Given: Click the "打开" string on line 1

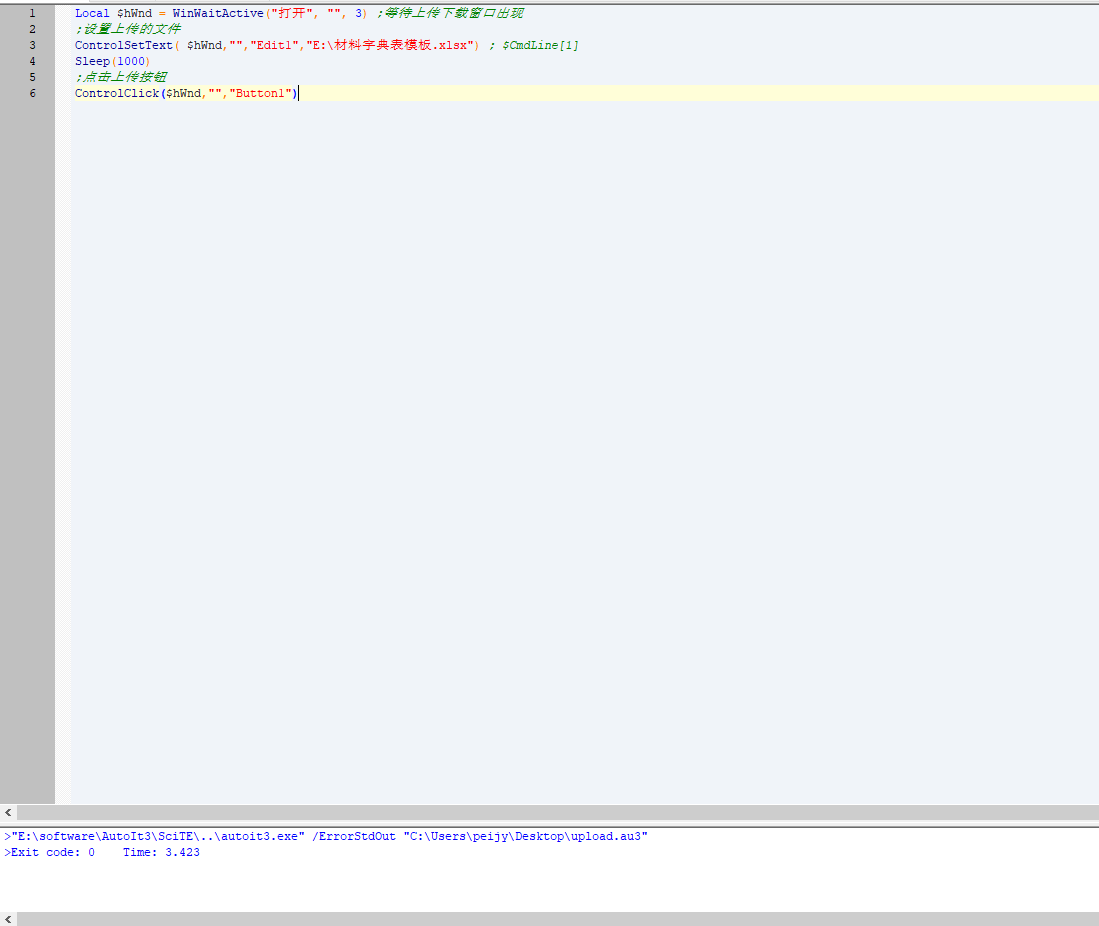Looking at the screenshot, I should pos(292,13).
